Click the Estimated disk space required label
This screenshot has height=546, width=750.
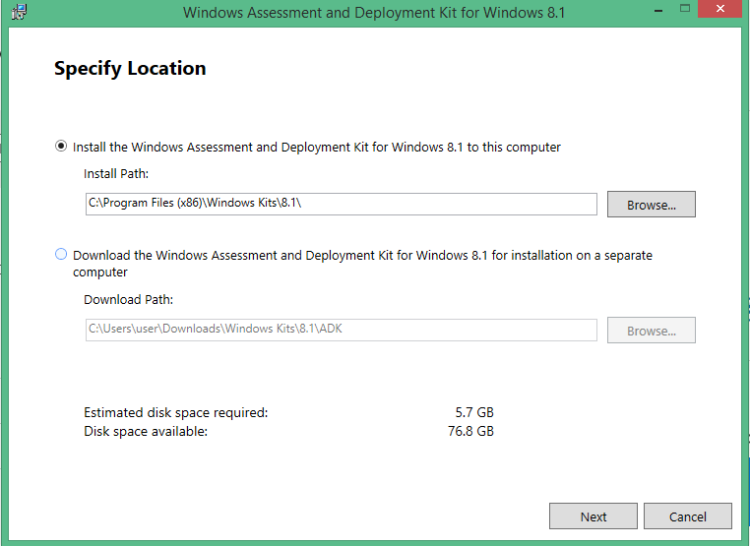pyautogui.click(x=176, y=412)
